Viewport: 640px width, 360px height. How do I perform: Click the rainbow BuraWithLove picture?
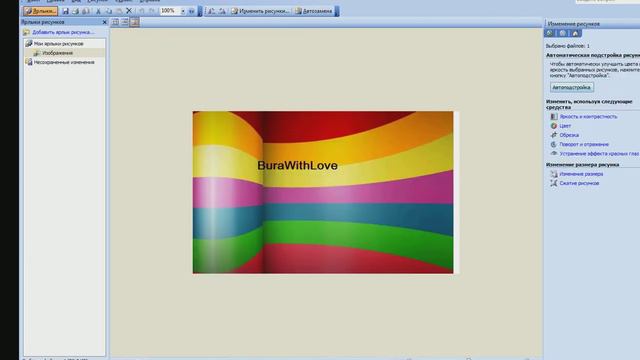point(323,192)
